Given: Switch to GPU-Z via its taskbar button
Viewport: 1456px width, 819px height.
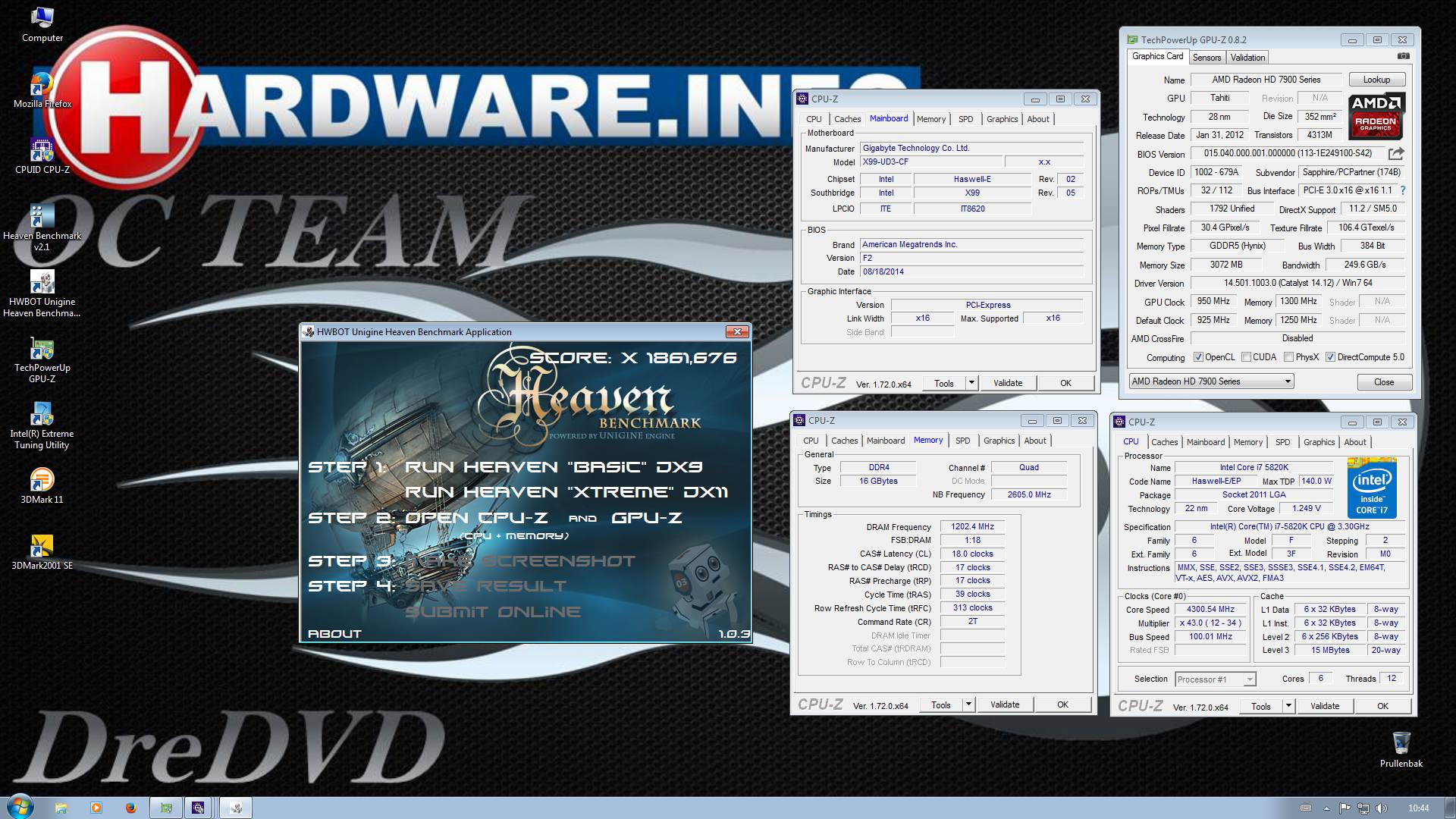Looking at the screenshot, I should tap(166, 808).
